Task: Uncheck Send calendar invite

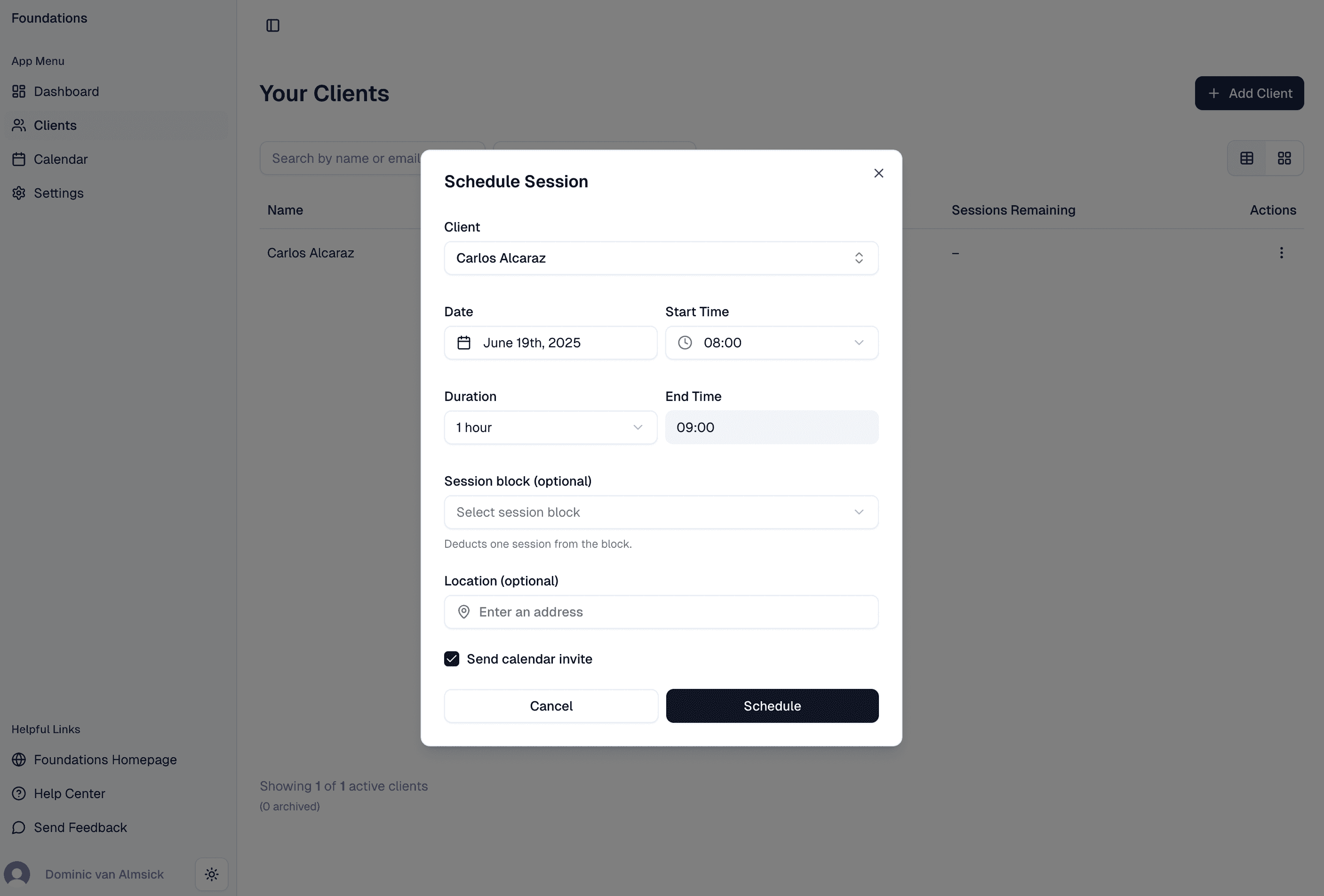Action: pyautogui.click(x=451, y=658)
